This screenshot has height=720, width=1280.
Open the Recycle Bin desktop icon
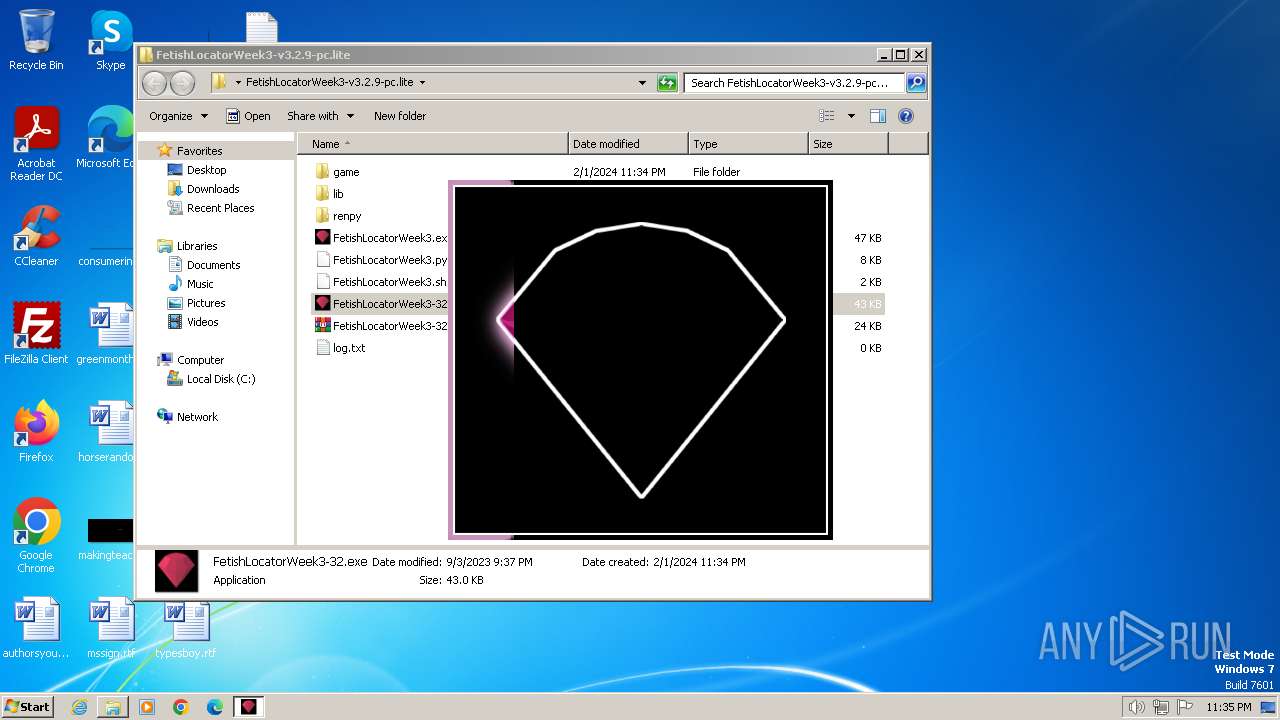click(x=36, y=40)
